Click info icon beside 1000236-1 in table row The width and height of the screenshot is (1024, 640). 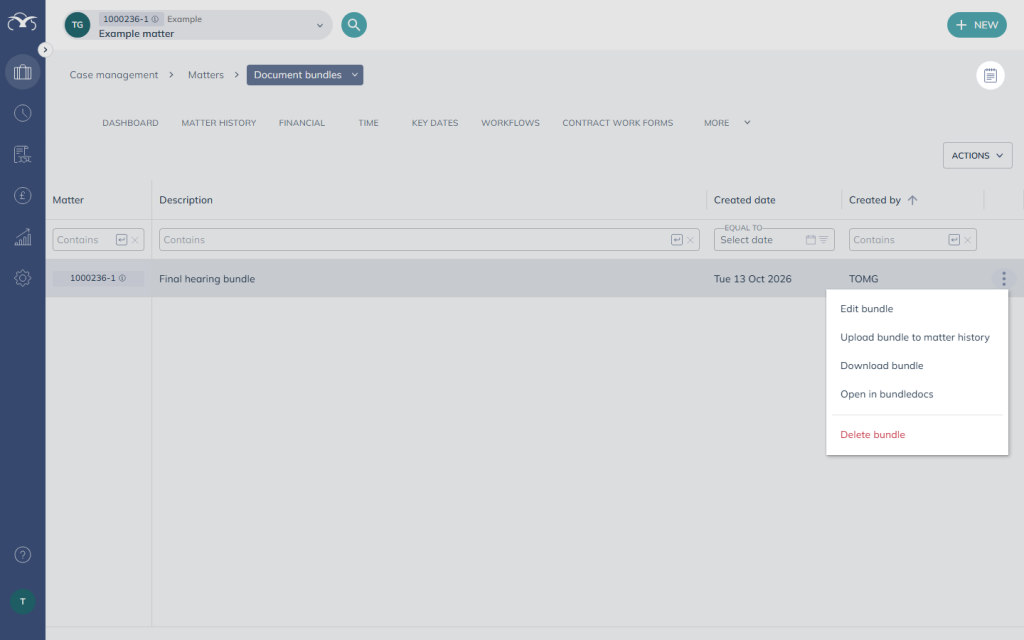122,278
